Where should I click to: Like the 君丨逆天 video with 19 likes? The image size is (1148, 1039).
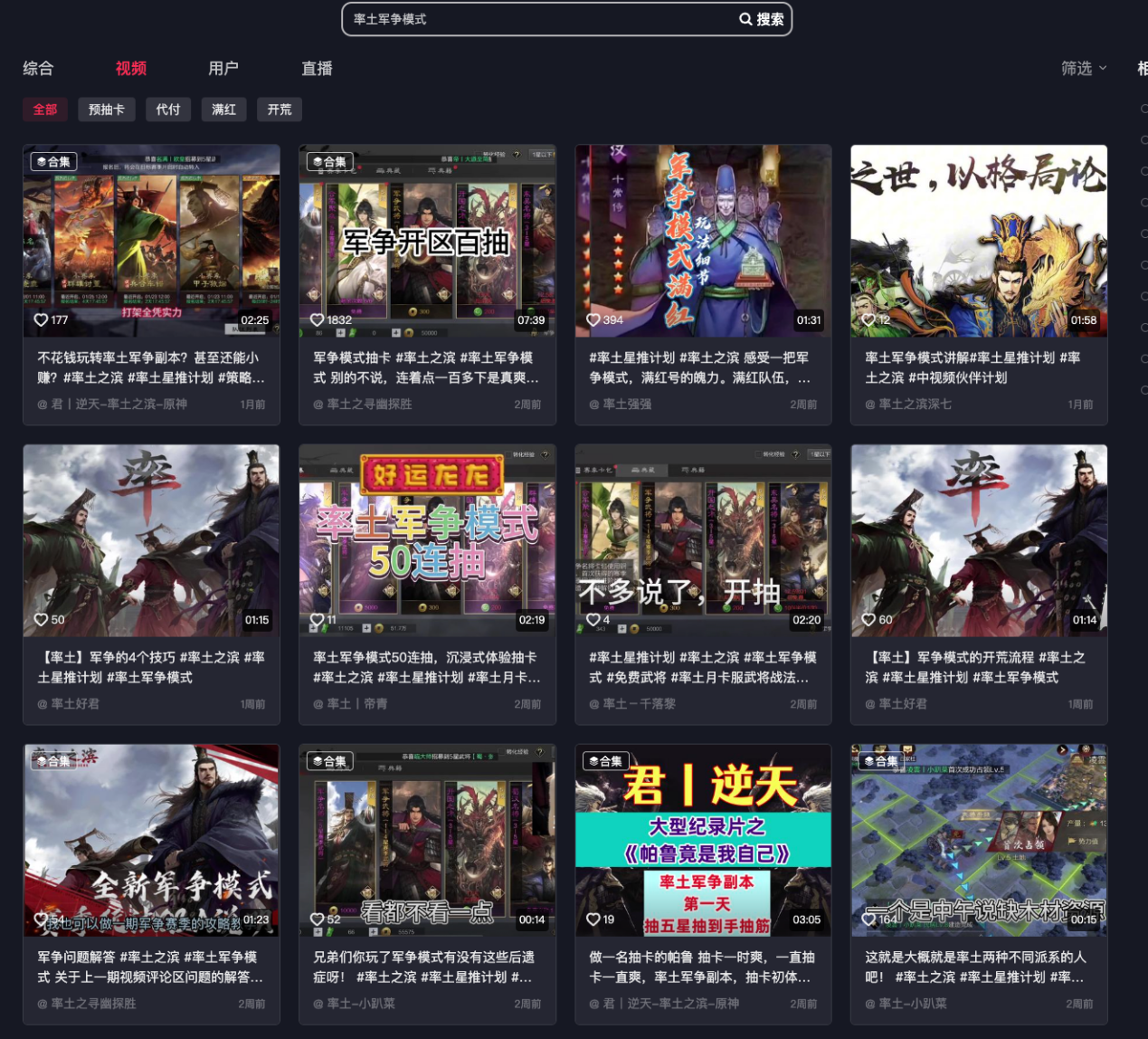[593, 920]
